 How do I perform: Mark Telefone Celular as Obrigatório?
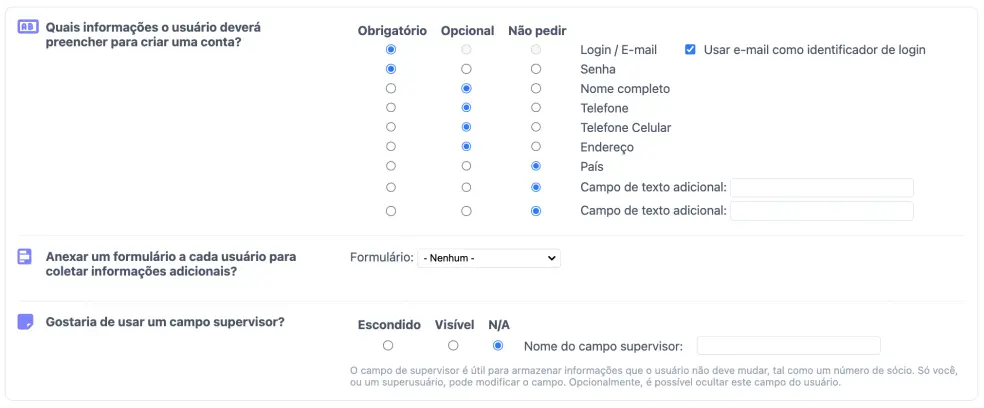coord(391,128)
